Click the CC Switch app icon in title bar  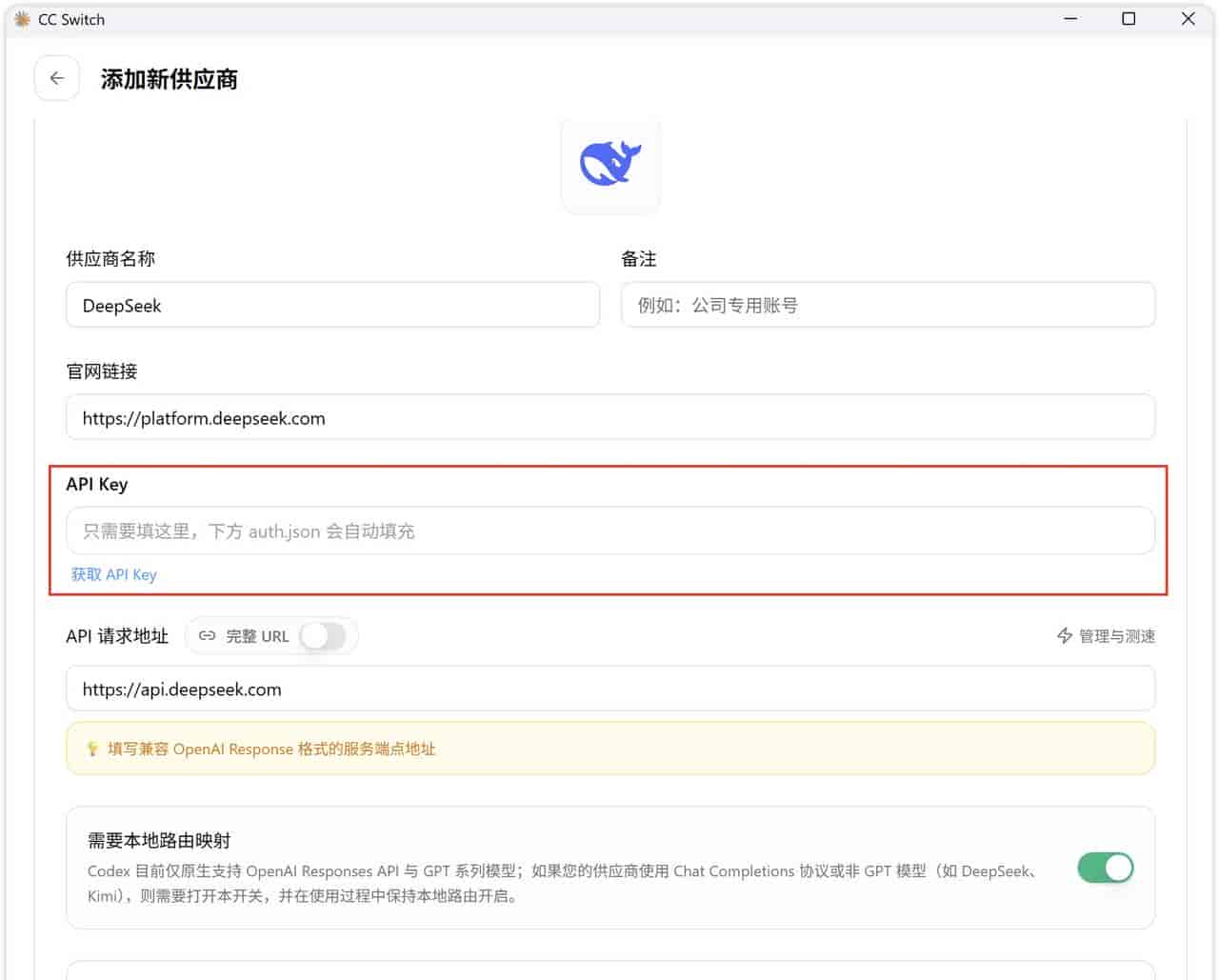(22, 19)
